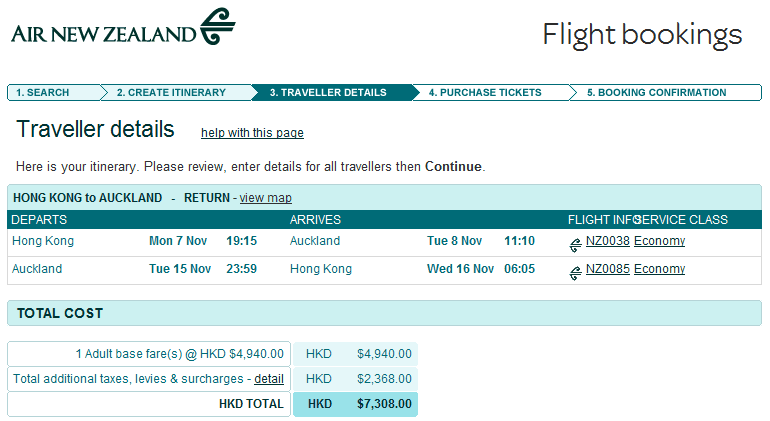
Task: Click the Air New Zealand wordmark text
Action: coord(104,35)
